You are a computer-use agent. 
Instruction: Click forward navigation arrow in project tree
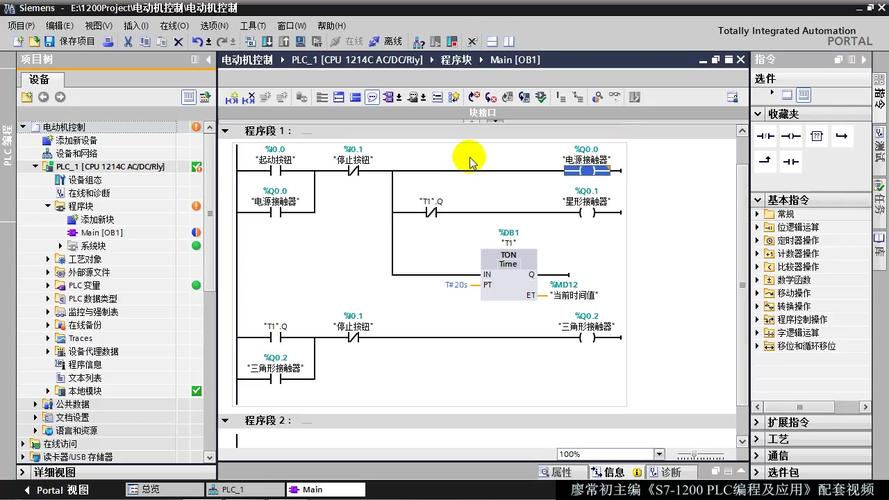[60, 98]
